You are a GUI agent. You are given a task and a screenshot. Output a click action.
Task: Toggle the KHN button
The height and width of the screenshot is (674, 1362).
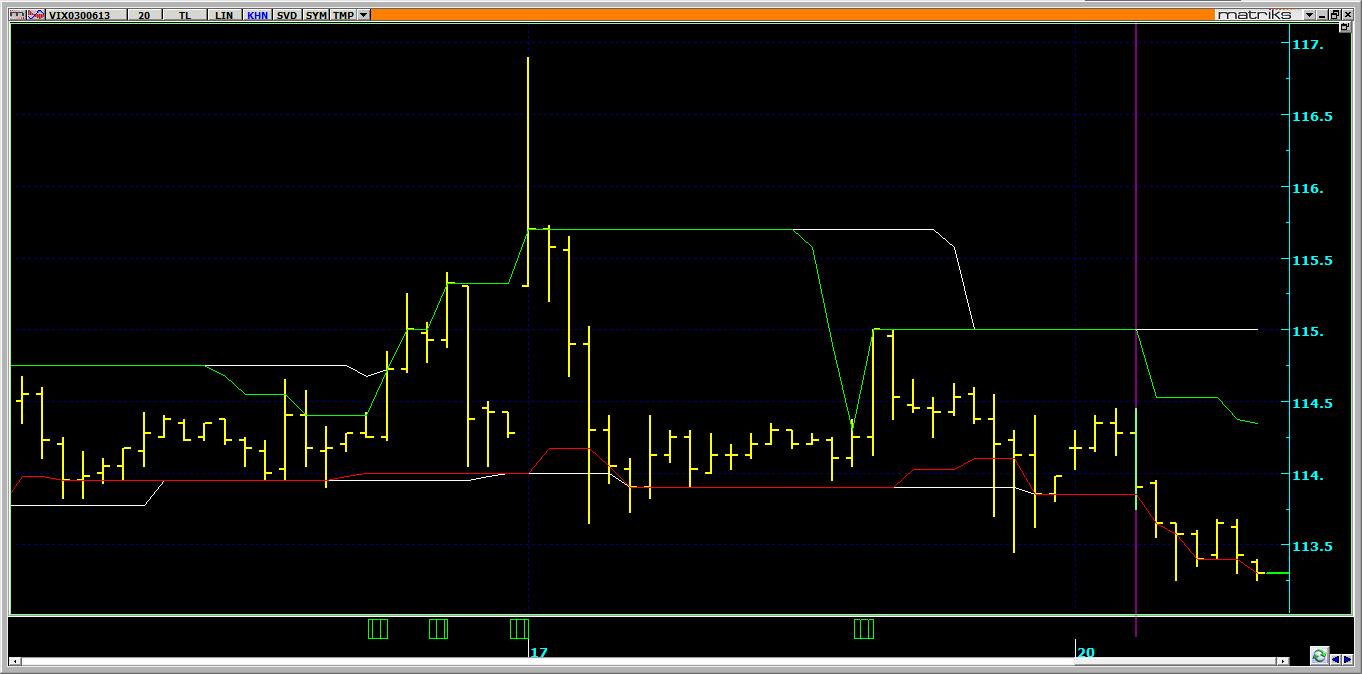tap(257, 15)
